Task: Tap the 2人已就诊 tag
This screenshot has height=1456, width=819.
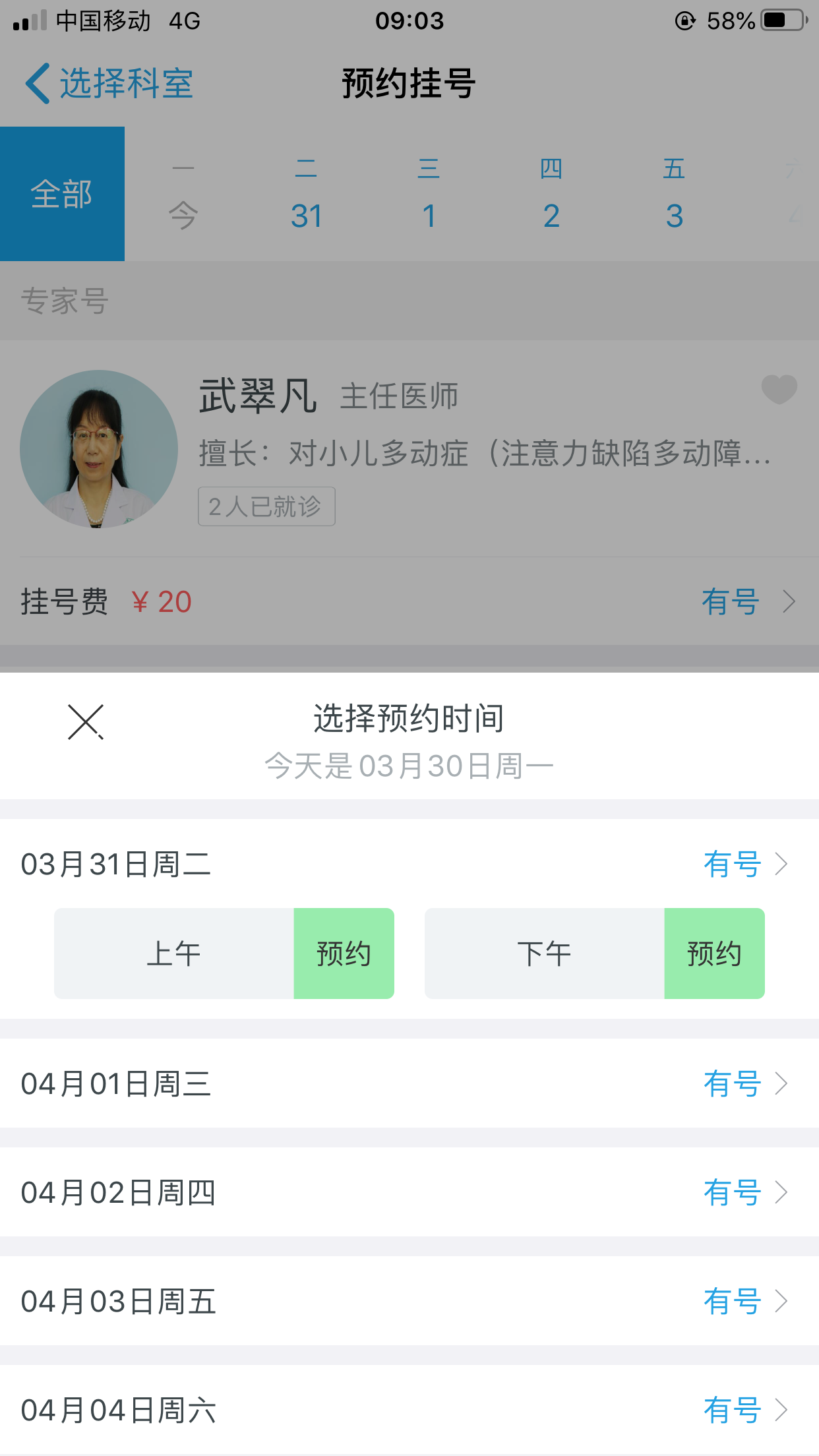Action: pos(266,506)
